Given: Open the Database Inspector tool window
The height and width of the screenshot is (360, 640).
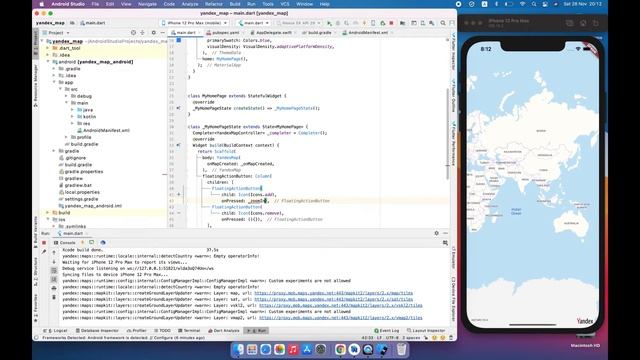Looking at the screenshot, I should [97, 331].
